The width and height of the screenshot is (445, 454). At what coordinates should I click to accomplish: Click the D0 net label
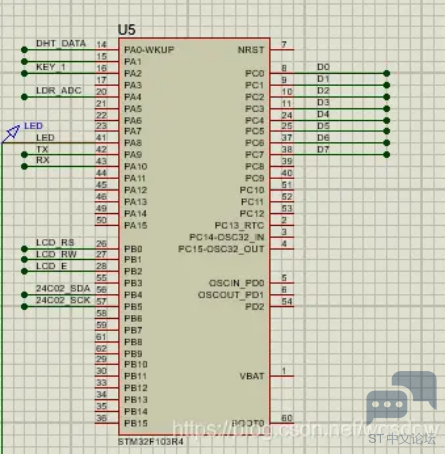click(323, 67)
